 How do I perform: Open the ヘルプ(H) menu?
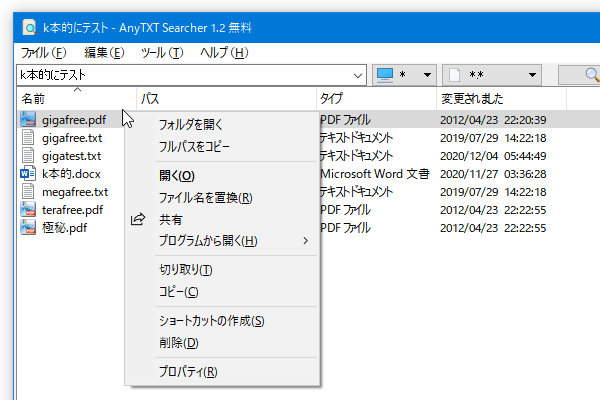point(224,52)
